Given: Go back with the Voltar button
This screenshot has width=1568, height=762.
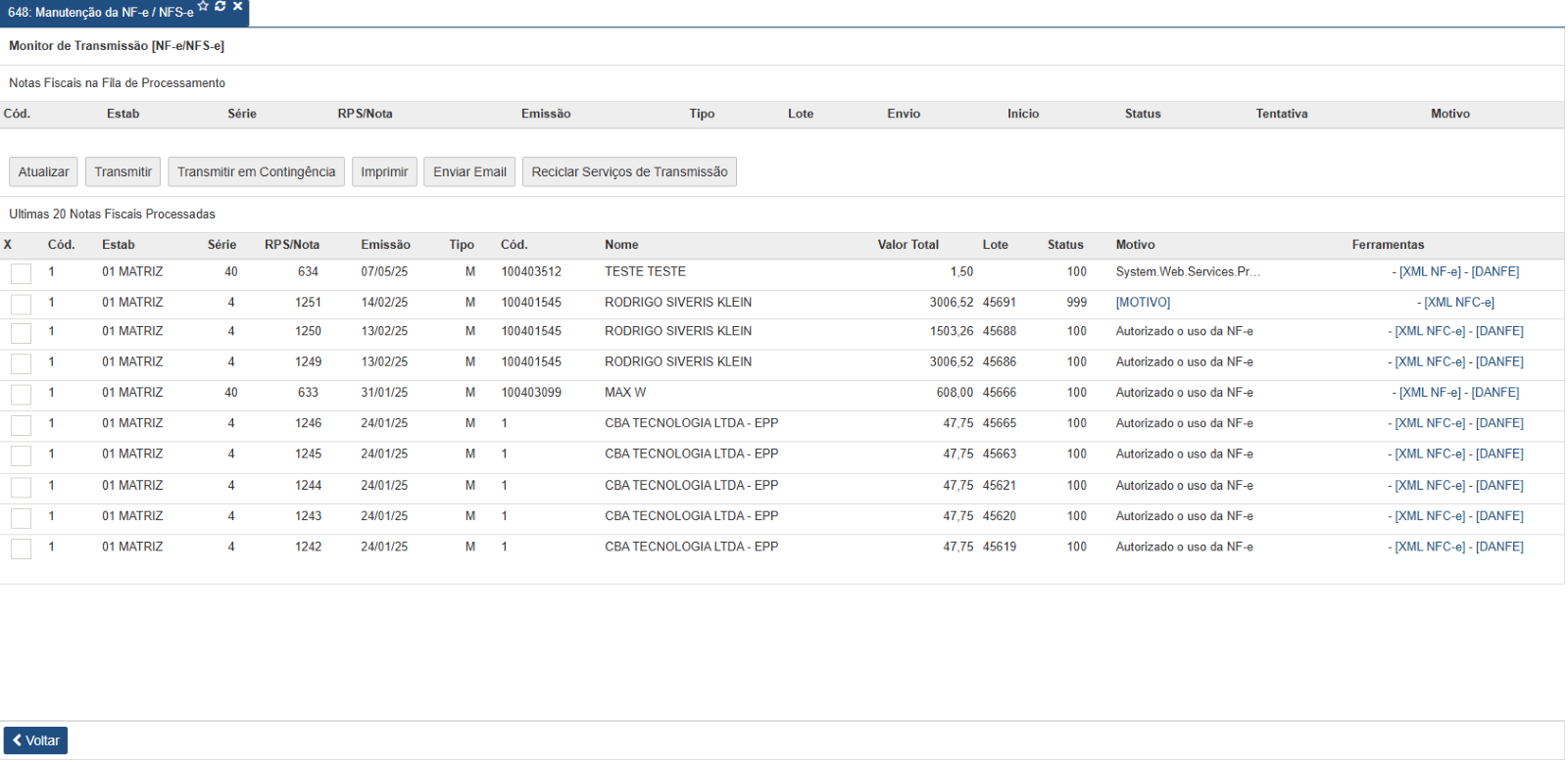Looking at the screenshot, I should (x=35, y=740).
